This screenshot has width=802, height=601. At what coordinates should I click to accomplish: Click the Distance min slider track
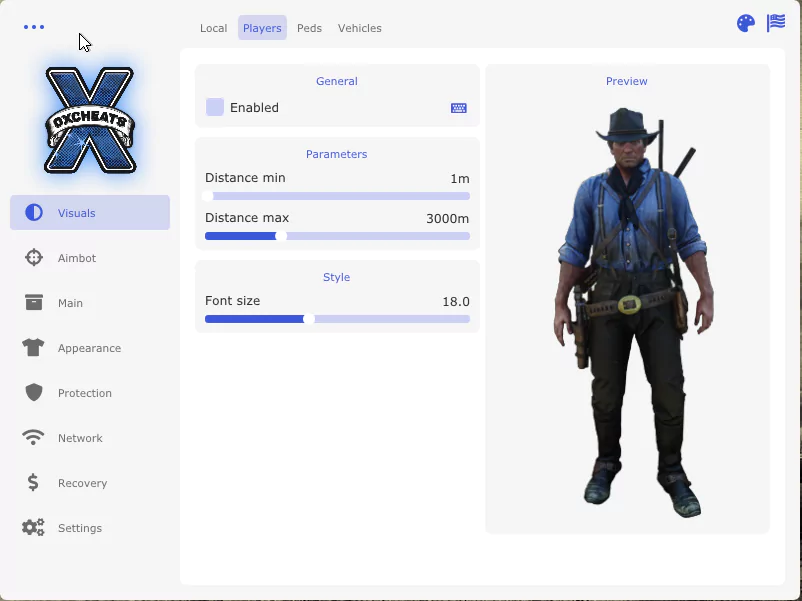tap(338, 196)
